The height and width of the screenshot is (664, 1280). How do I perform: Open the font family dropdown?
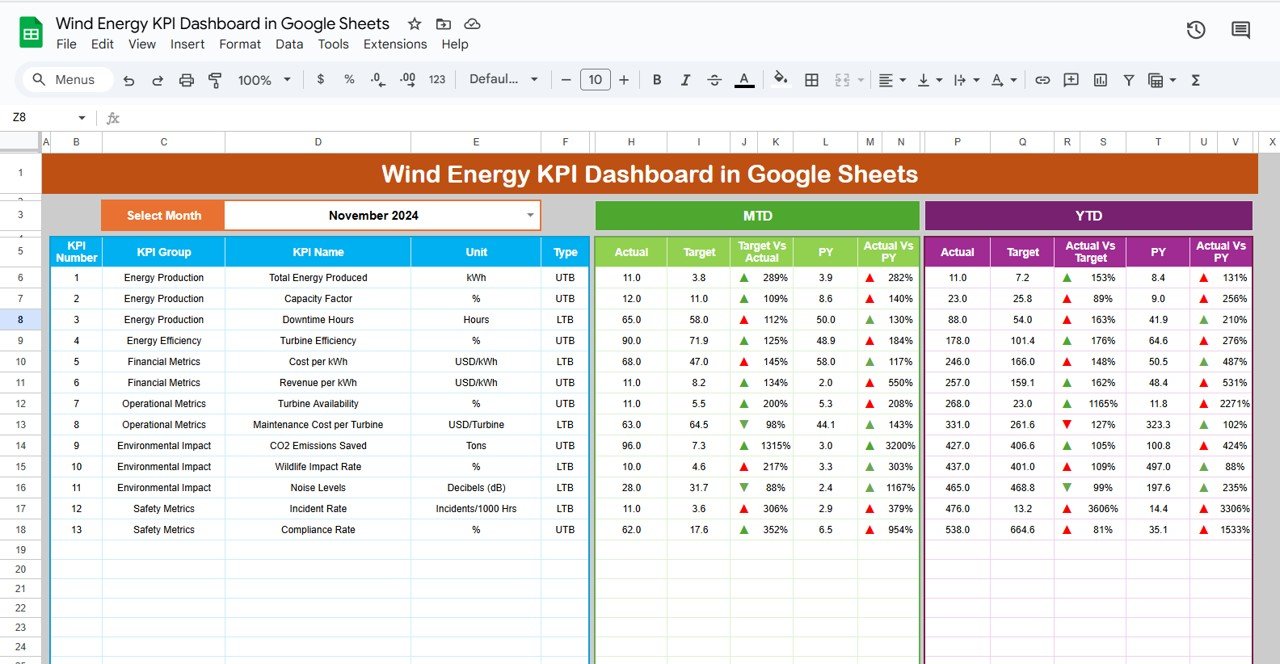(503, 80)
